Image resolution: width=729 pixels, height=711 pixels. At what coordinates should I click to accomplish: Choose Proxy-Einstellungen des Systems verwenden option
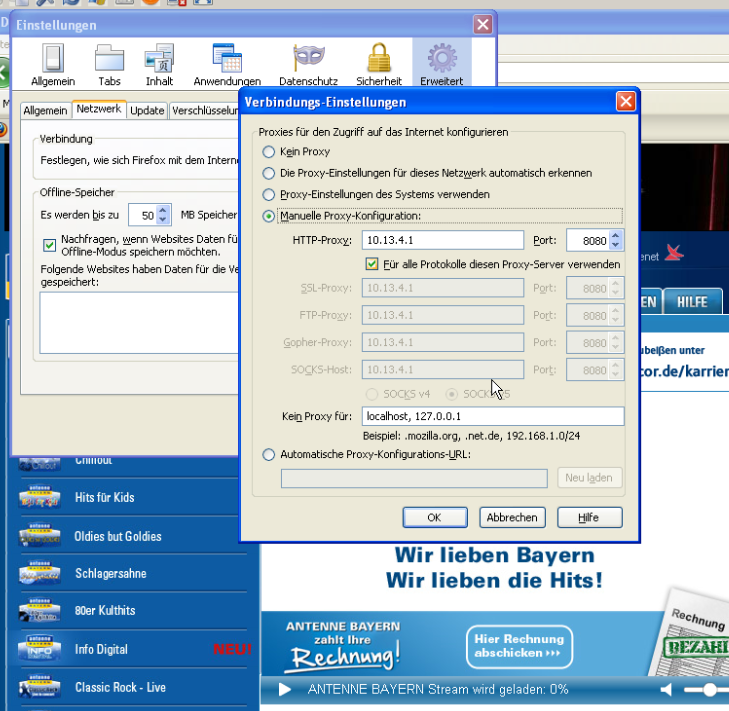pos(268,194)
